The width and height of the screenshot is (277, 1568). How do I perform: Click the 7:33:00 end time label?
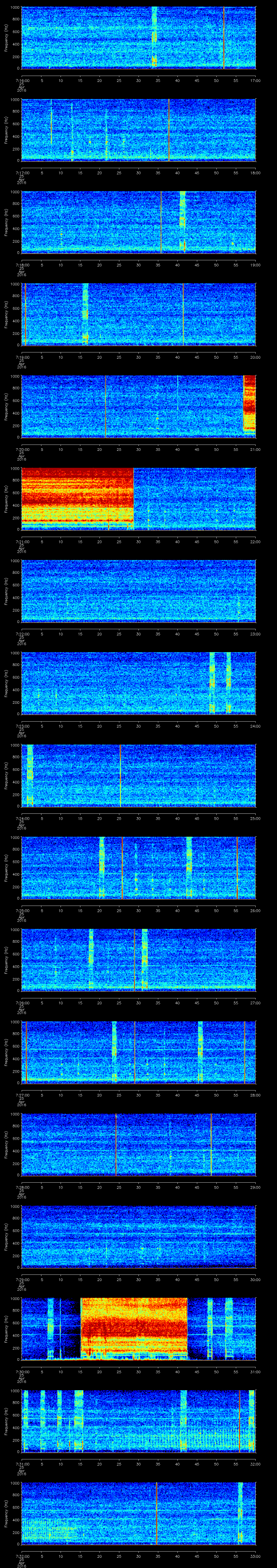[x=255, y=1555]
